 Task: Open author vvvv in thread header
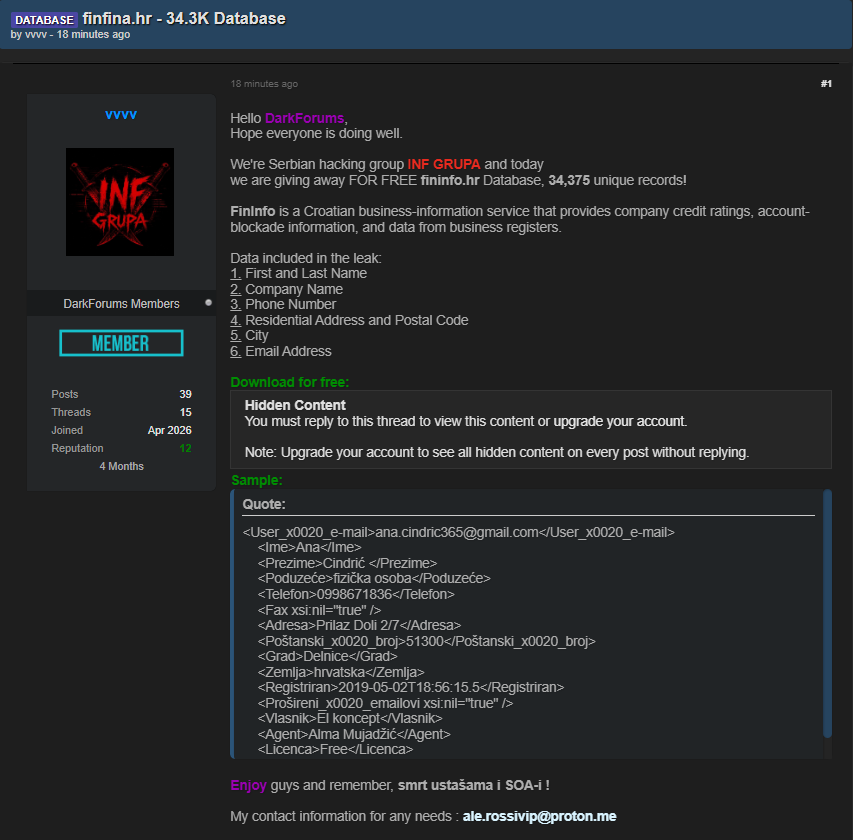click(36, 34)
